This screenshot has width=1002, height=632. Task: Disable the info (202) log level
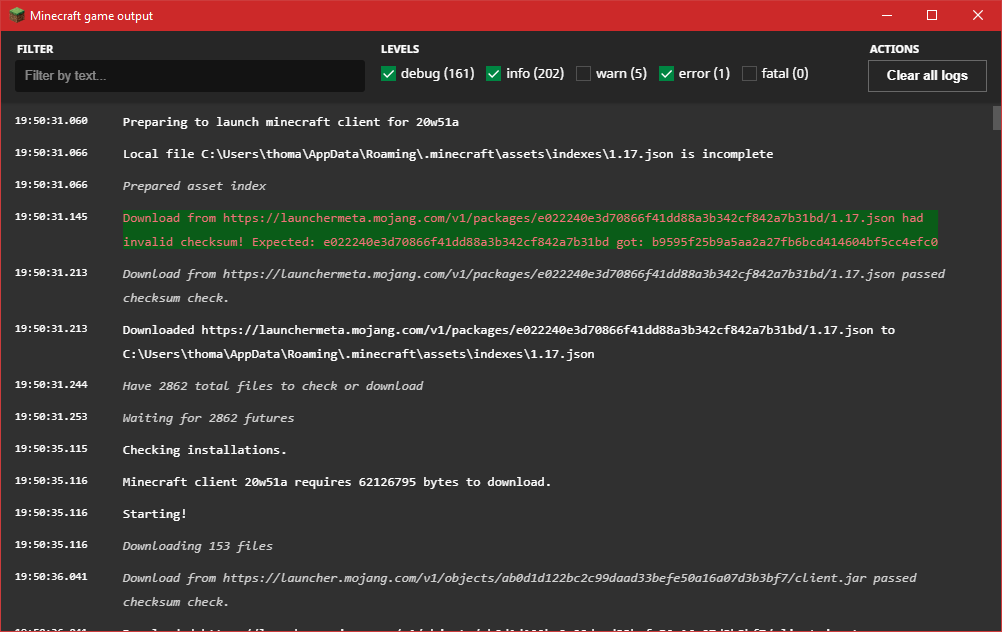pyautogui.click(x=494, y=74)
